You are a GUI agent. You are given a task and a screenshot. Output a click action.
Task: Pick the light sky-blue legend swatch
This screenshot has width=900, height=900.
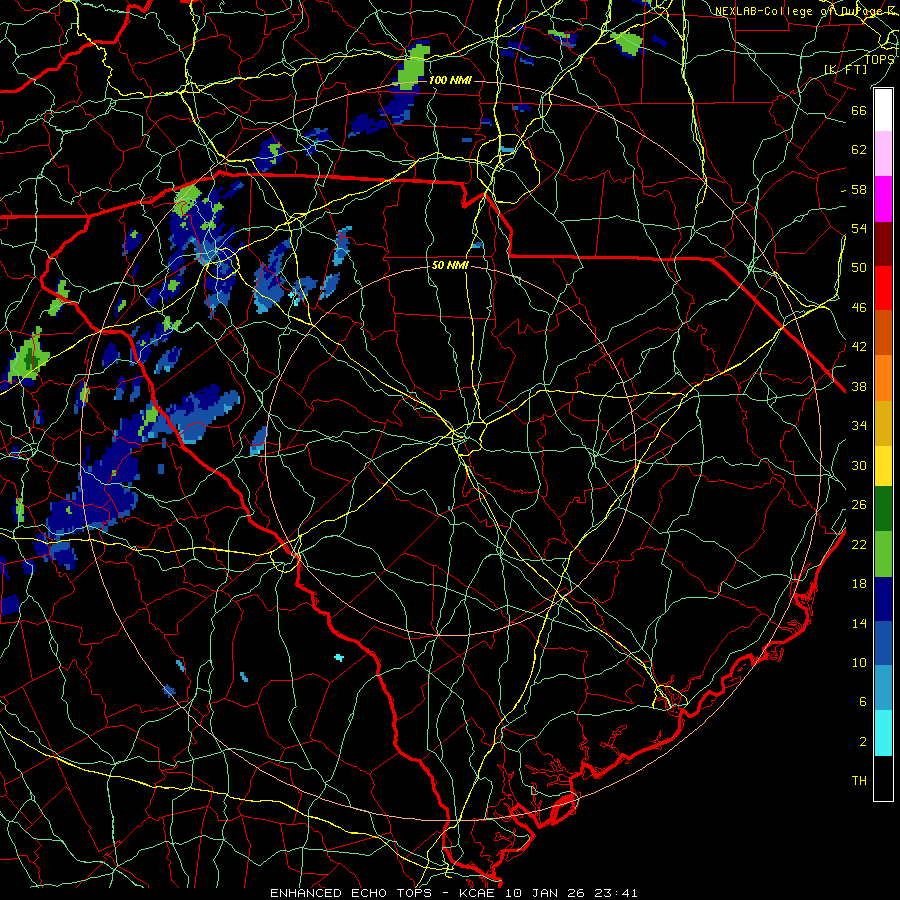coord(883,687)
